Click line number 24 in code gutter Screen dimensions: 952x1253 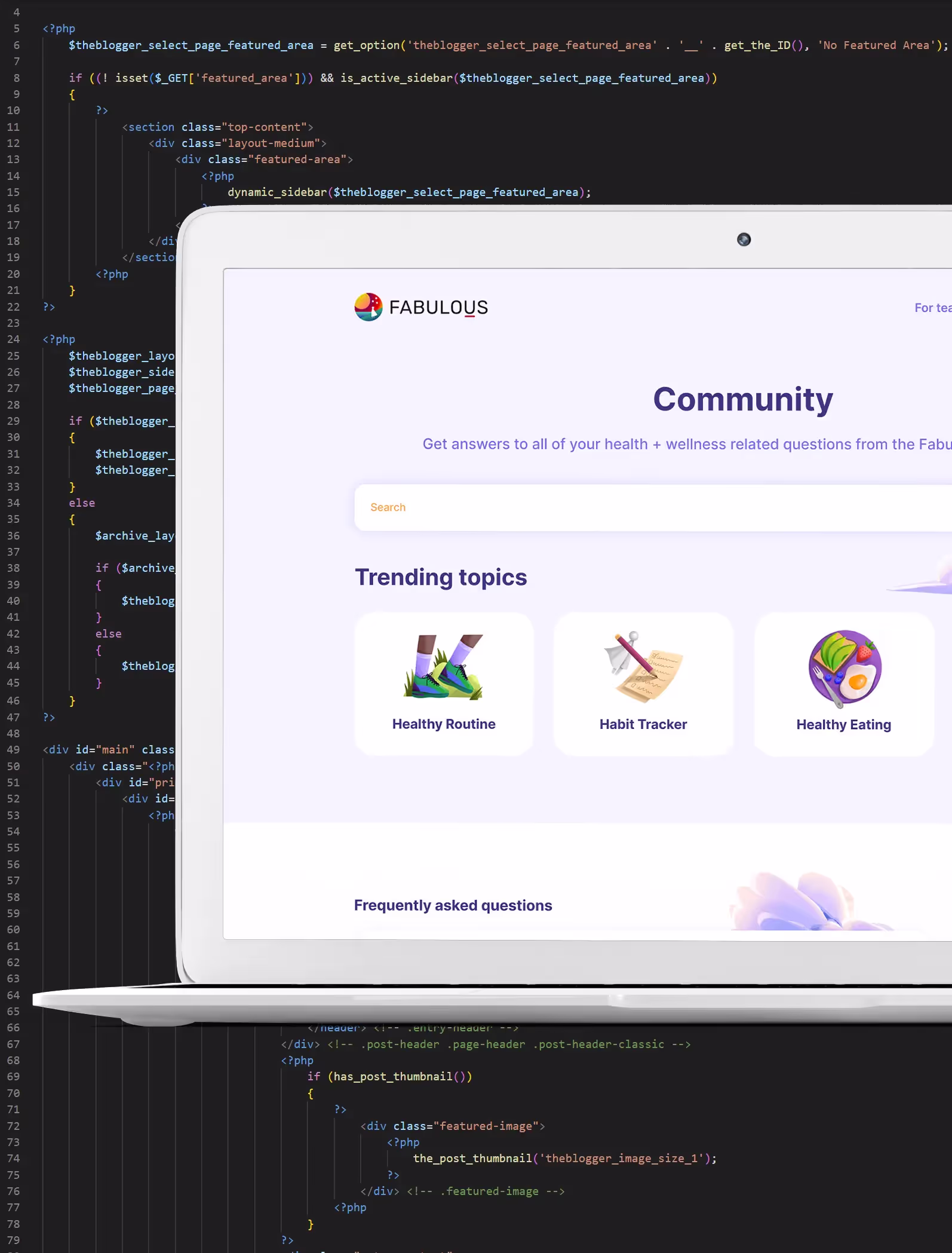point(14,339)
